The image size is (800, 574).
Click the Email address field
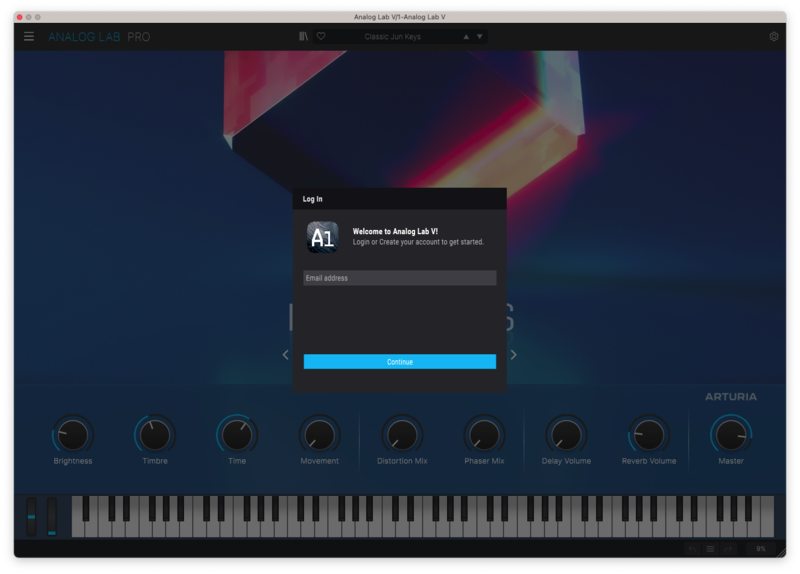click(x=399, y=278)
